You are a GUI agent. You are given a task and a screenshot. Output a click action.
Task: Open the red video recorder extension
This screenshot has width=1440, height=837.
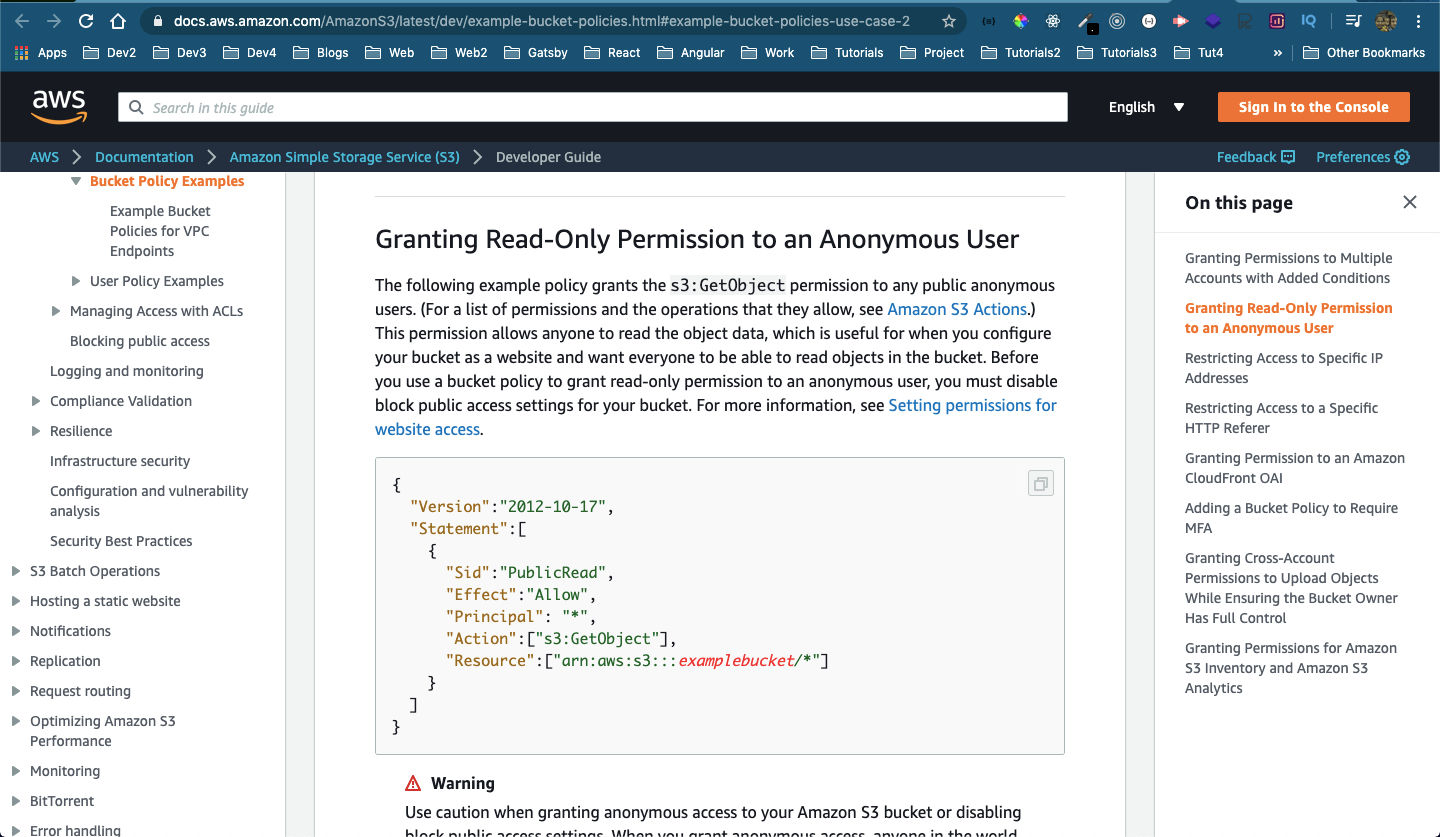point(1181,21)
